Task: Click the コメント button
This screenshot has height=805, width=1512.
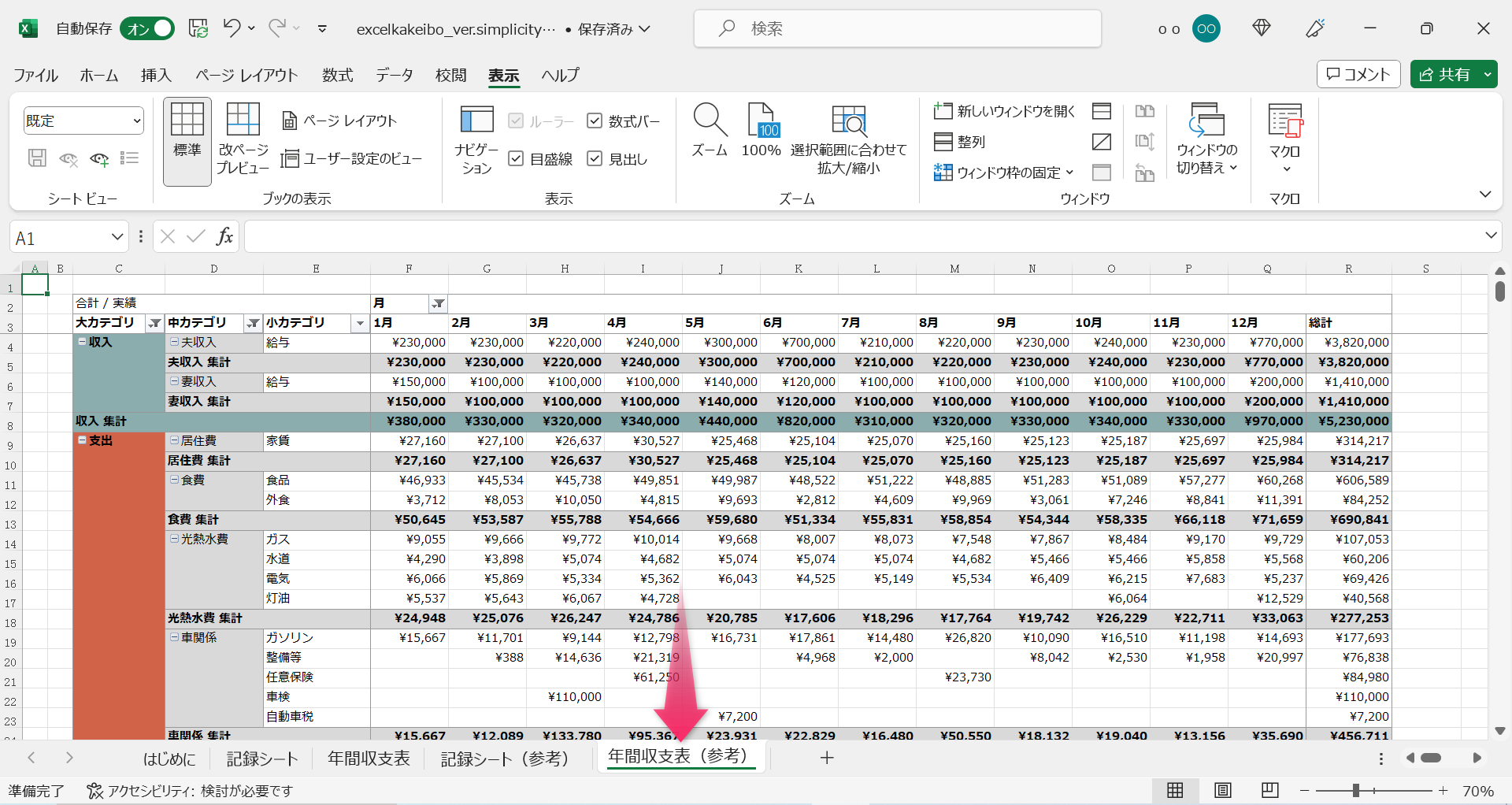Action: [1358, 74]
